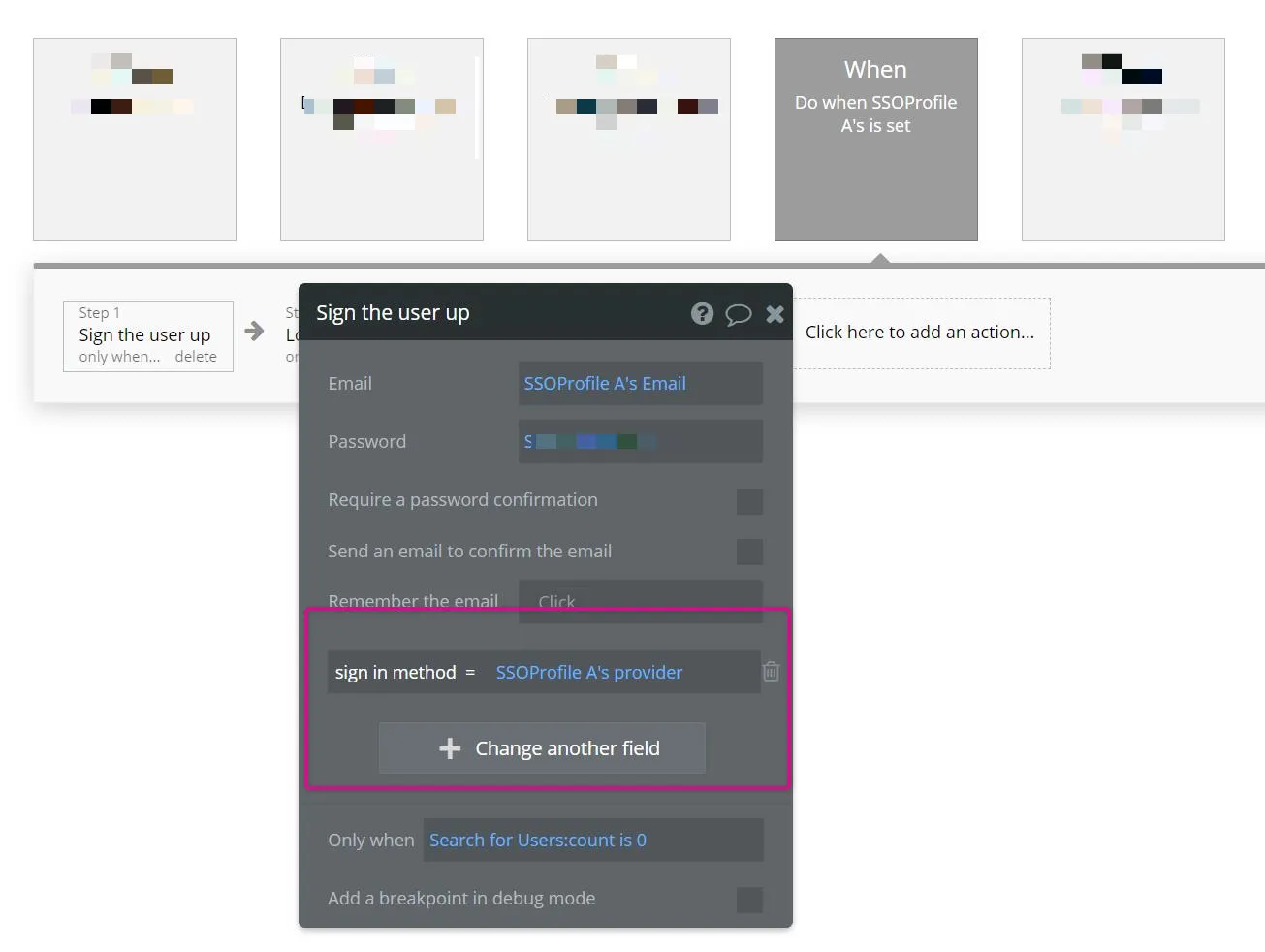This screenshot has width=1265, height=952.
Task: Edit the Search for Users:count is 0 condition
Action: pos(593,841)
